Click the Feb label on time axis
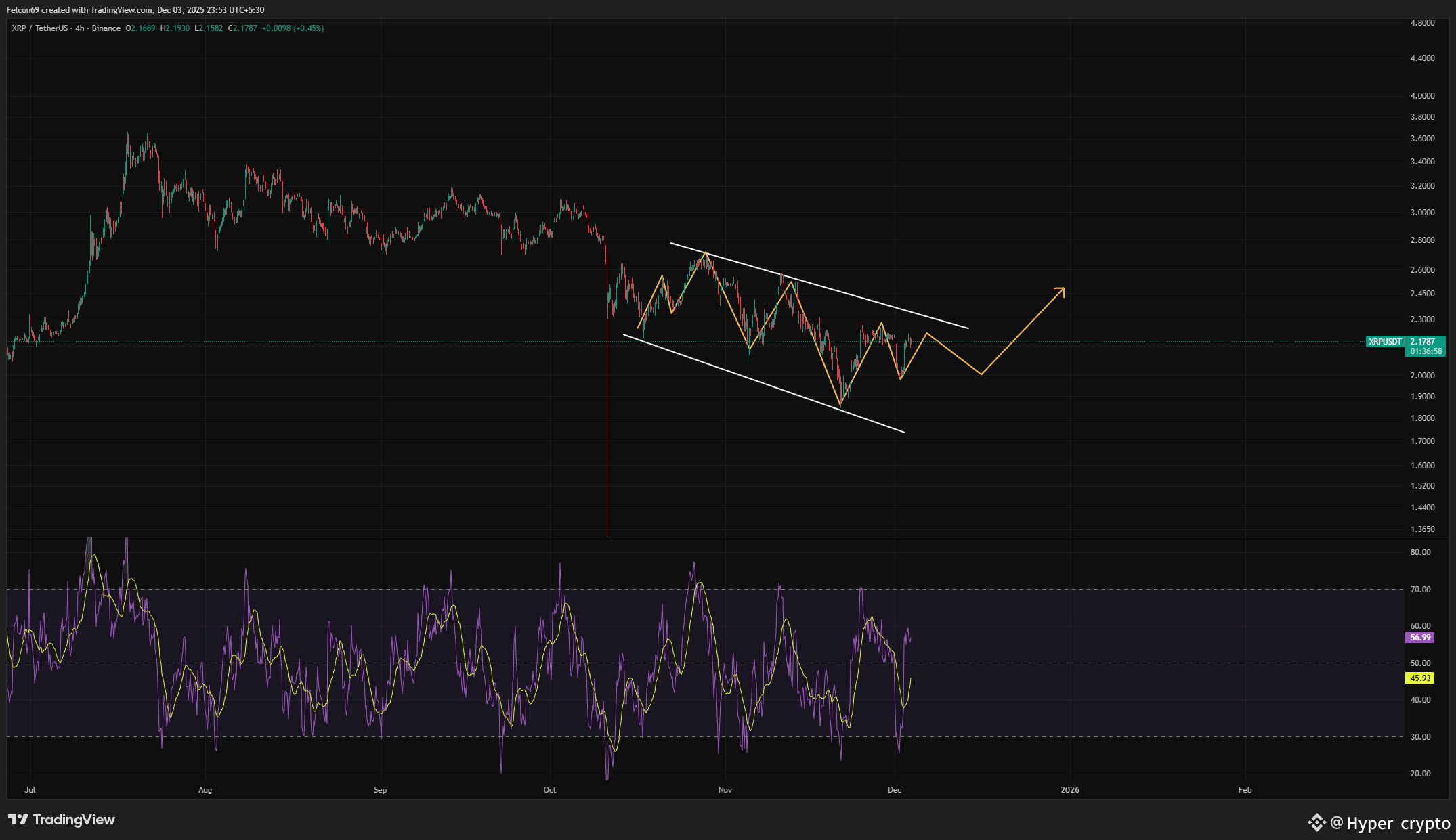 [1245, 790]
